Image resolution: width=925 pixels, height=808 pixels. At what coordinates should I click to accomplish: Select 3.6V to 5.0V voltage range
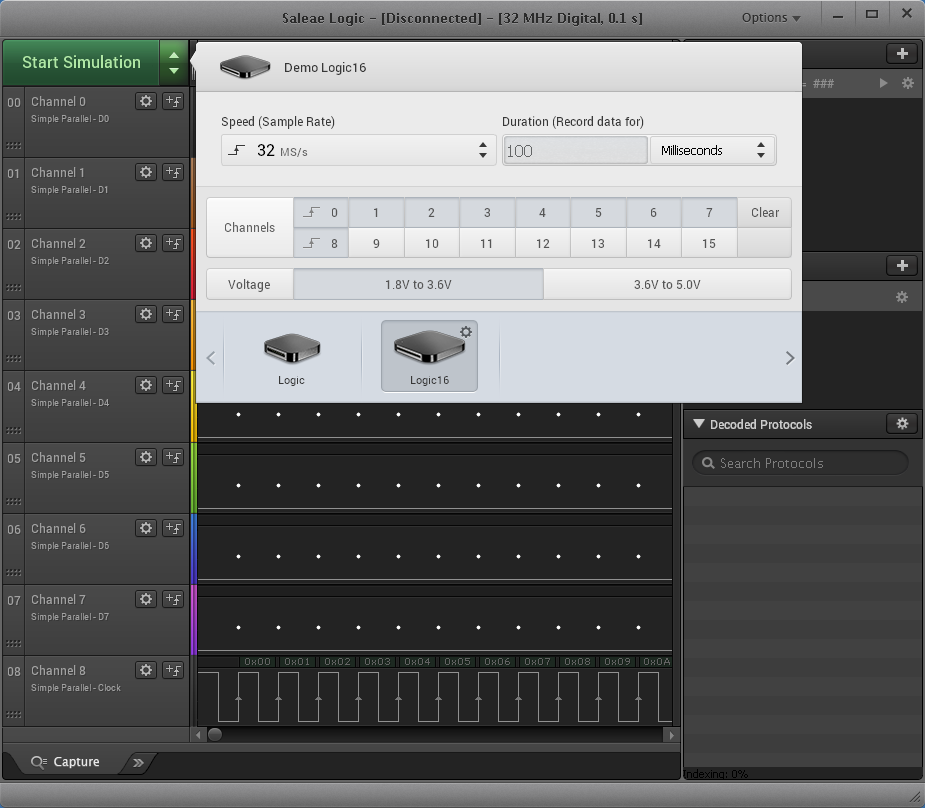point(667,284)
